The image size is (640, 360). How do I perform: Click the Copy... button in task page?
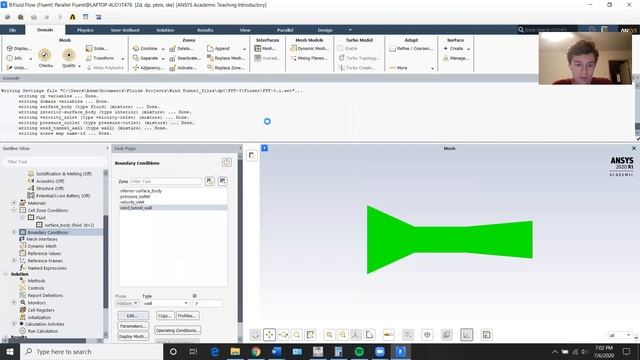165,316
